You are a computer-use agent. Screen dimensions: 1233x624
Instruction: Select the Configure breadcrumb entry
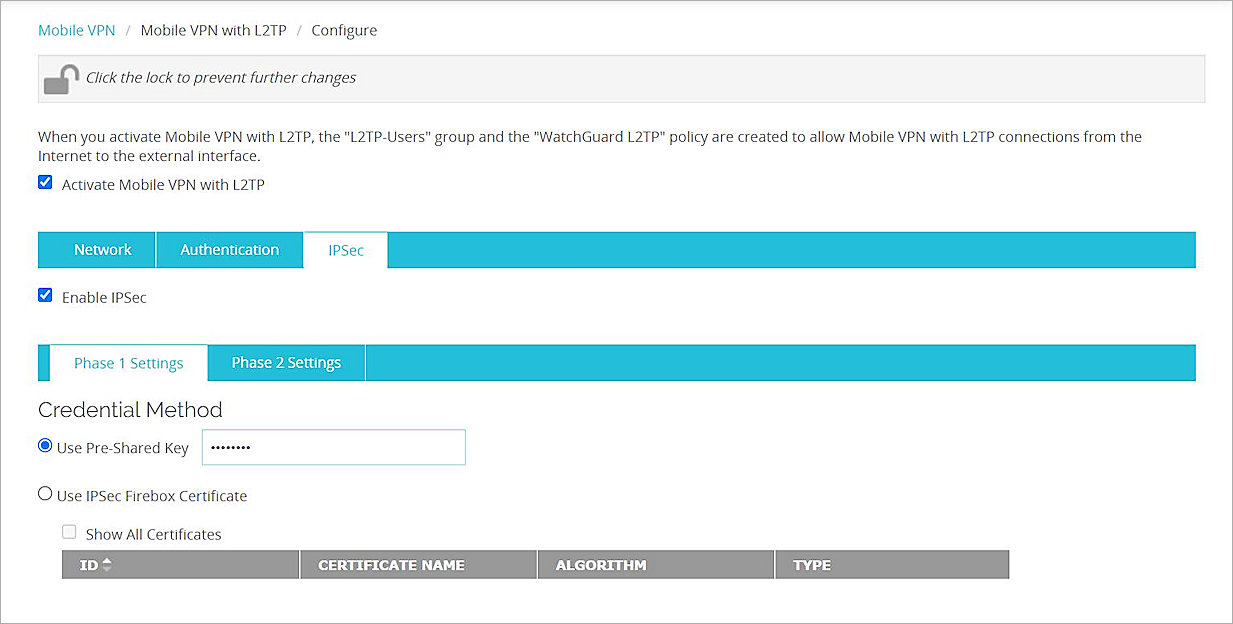pyautogui.click(x=344, y=30)
